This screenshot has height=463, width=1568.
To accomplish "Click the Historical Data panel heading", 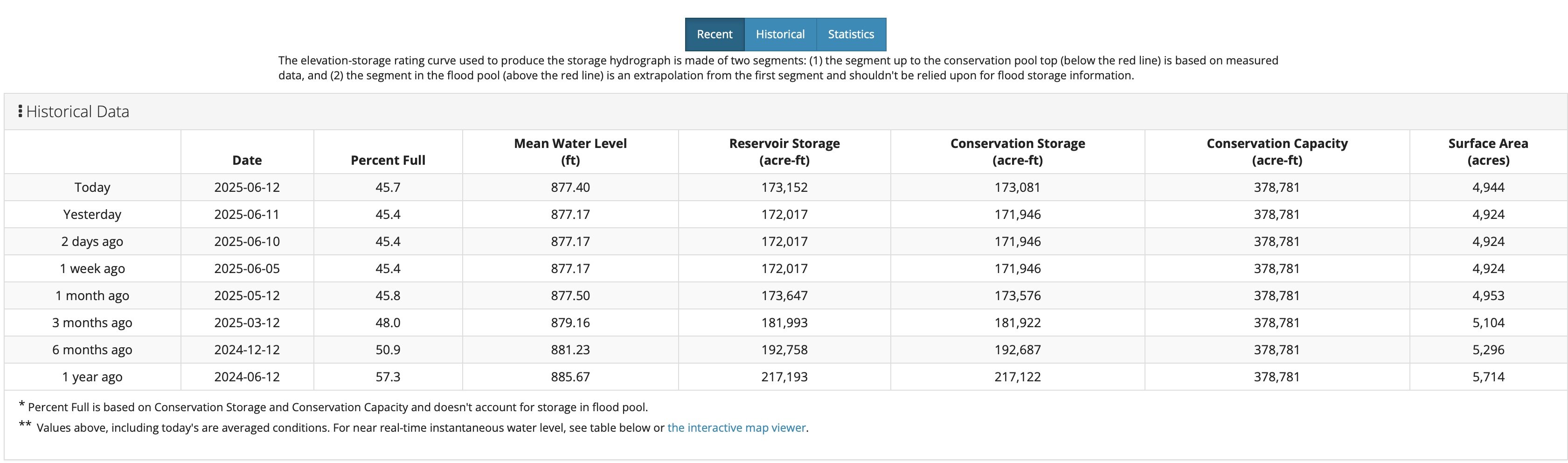I will coord(77,112).
